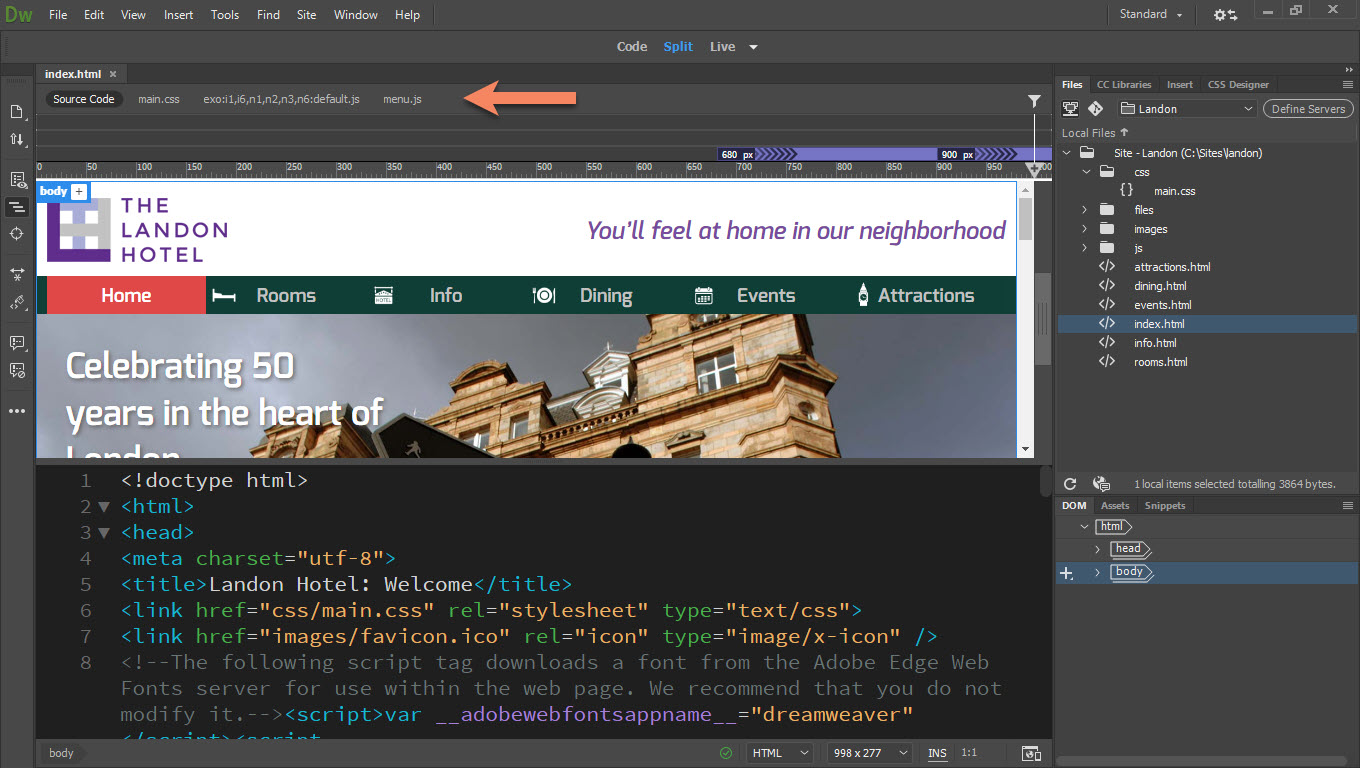Collapse the panels with the double-arrow icon
Viewport: 1360px width, 768px height.
[x=1349, y=70]
